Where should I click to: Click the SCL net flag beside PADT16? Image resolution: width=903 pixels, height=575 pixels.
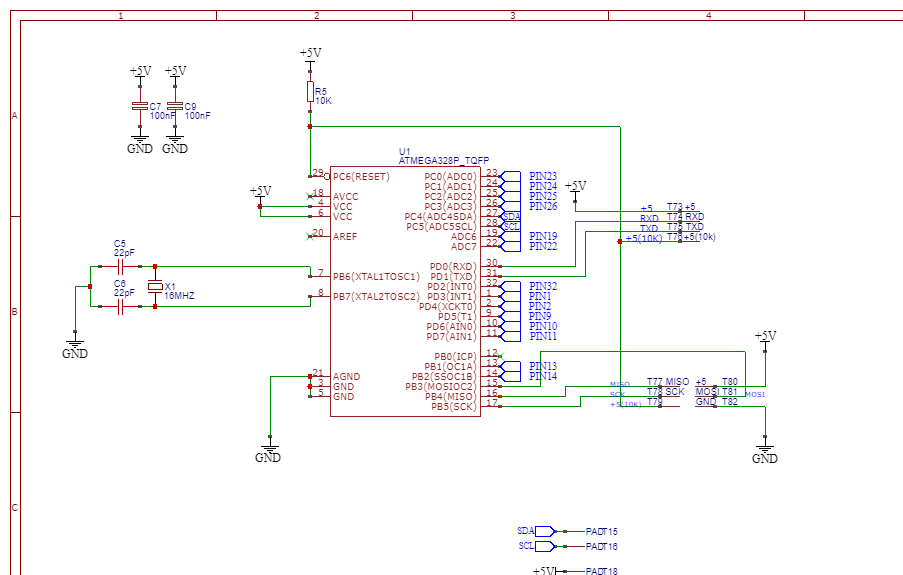coord(537,546)
